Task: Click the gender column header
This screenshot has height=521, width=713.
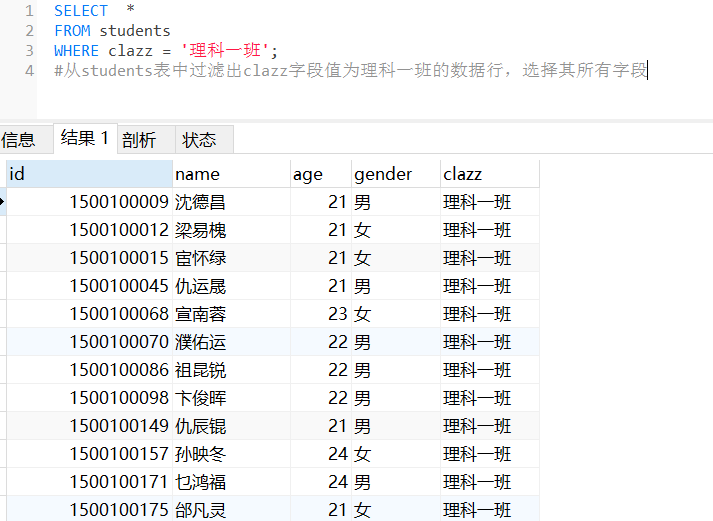Action: point(396,174)
